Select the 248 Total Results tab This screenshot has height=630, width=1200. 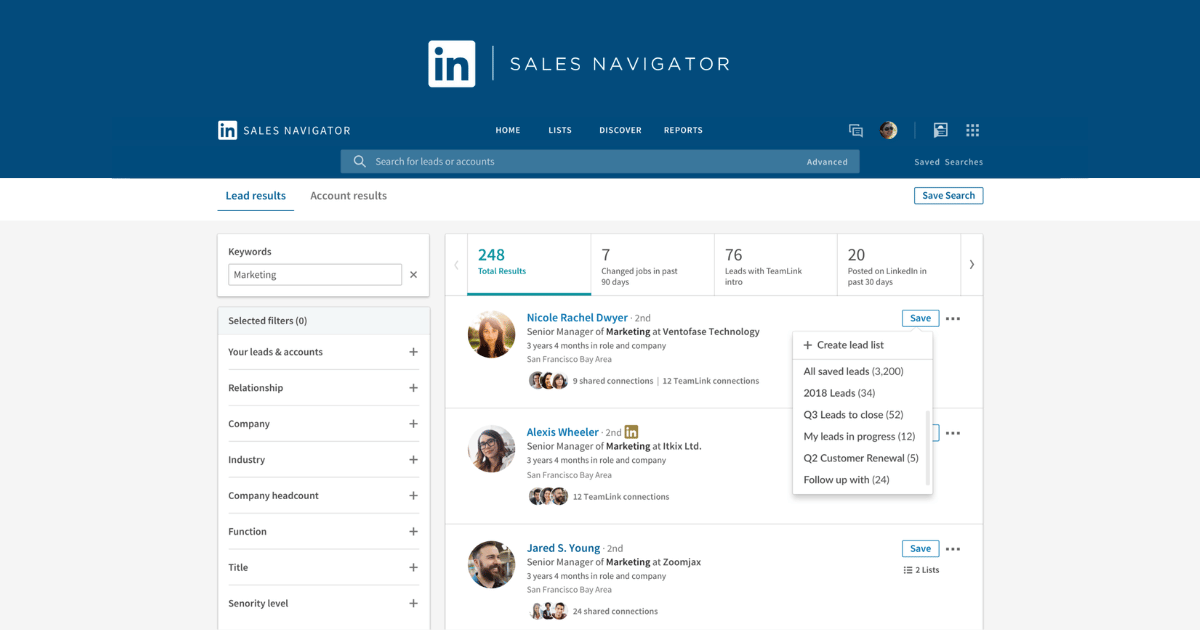[x=529, y=265]
